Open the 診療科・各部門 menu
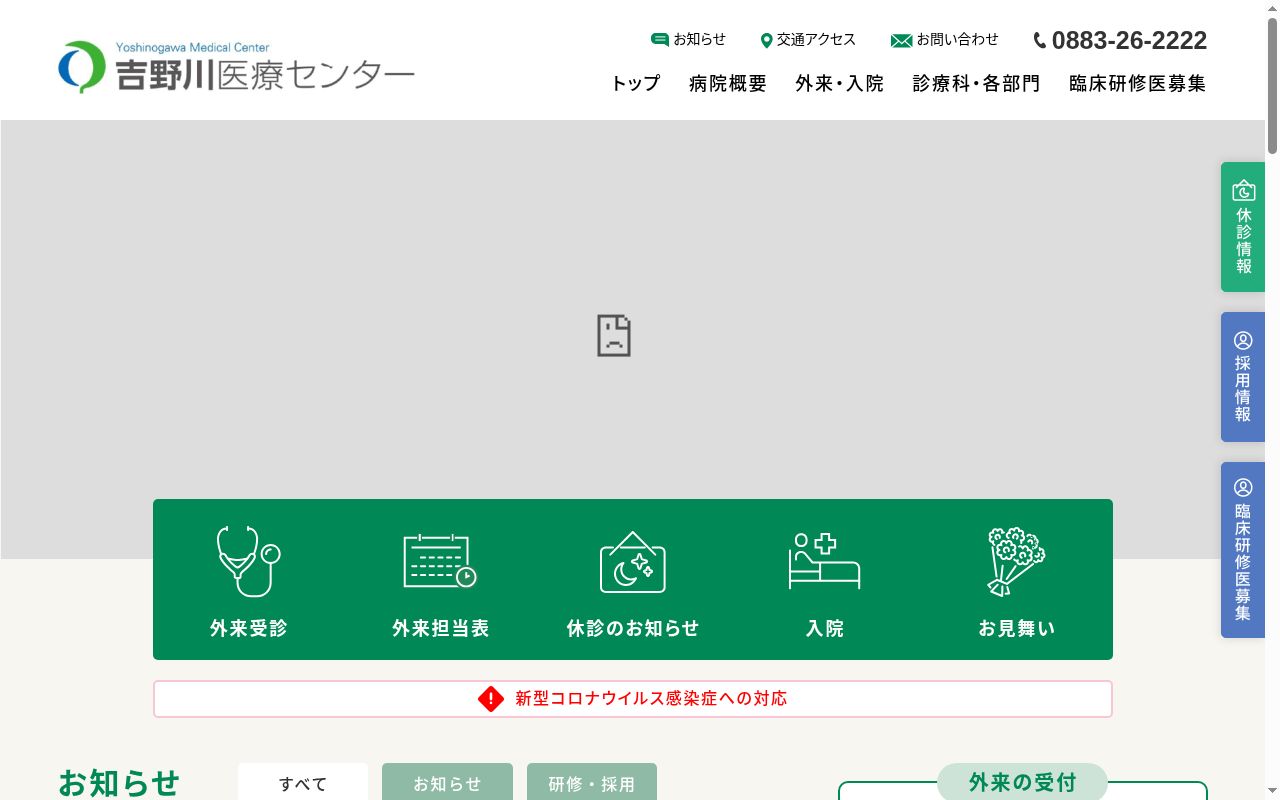The image size is (1280, 800). coord(976,84)
